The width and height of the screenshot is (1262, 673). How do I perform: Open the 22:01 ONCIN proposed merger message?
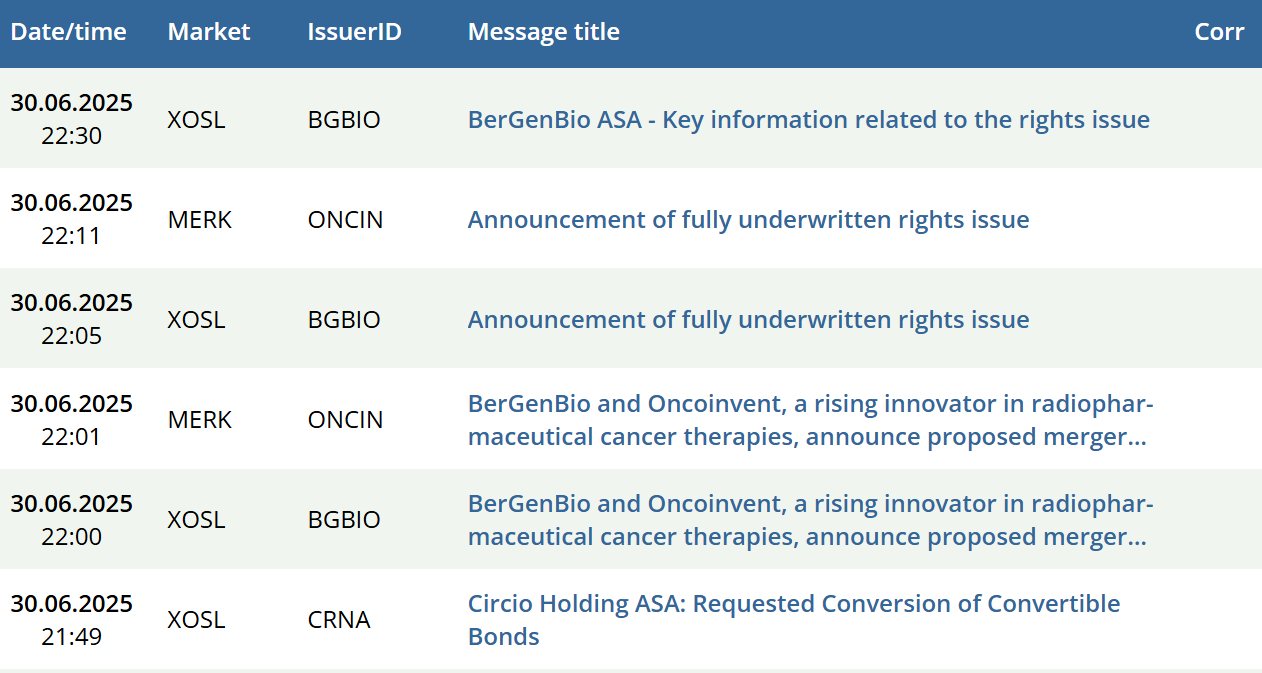tap(811, 420)
